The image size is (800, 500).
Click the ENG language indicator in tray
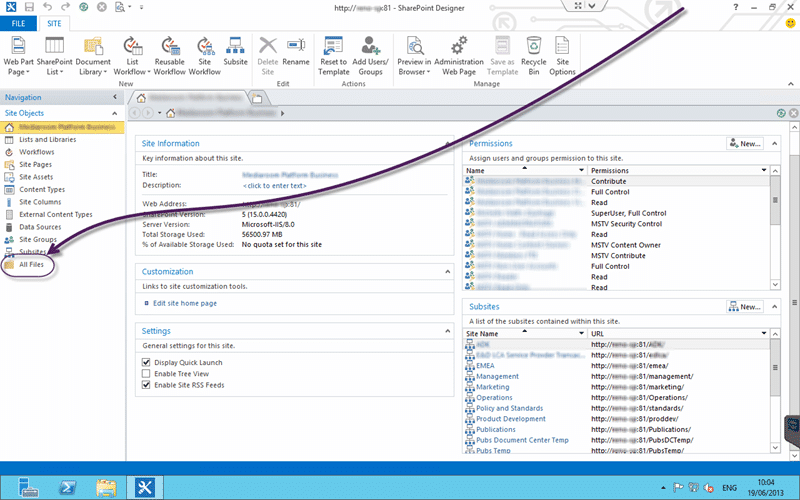coord(730,488)
